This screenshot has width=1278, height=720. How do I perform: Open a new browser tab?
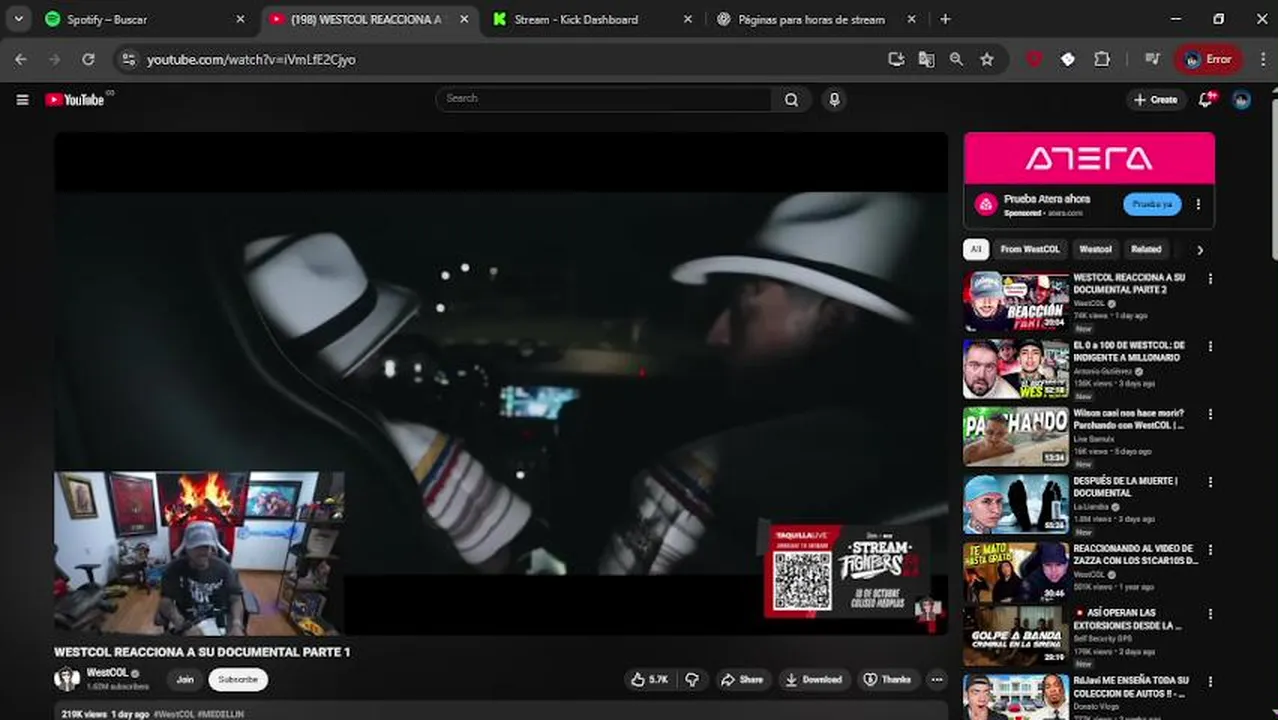pos(945,19)
